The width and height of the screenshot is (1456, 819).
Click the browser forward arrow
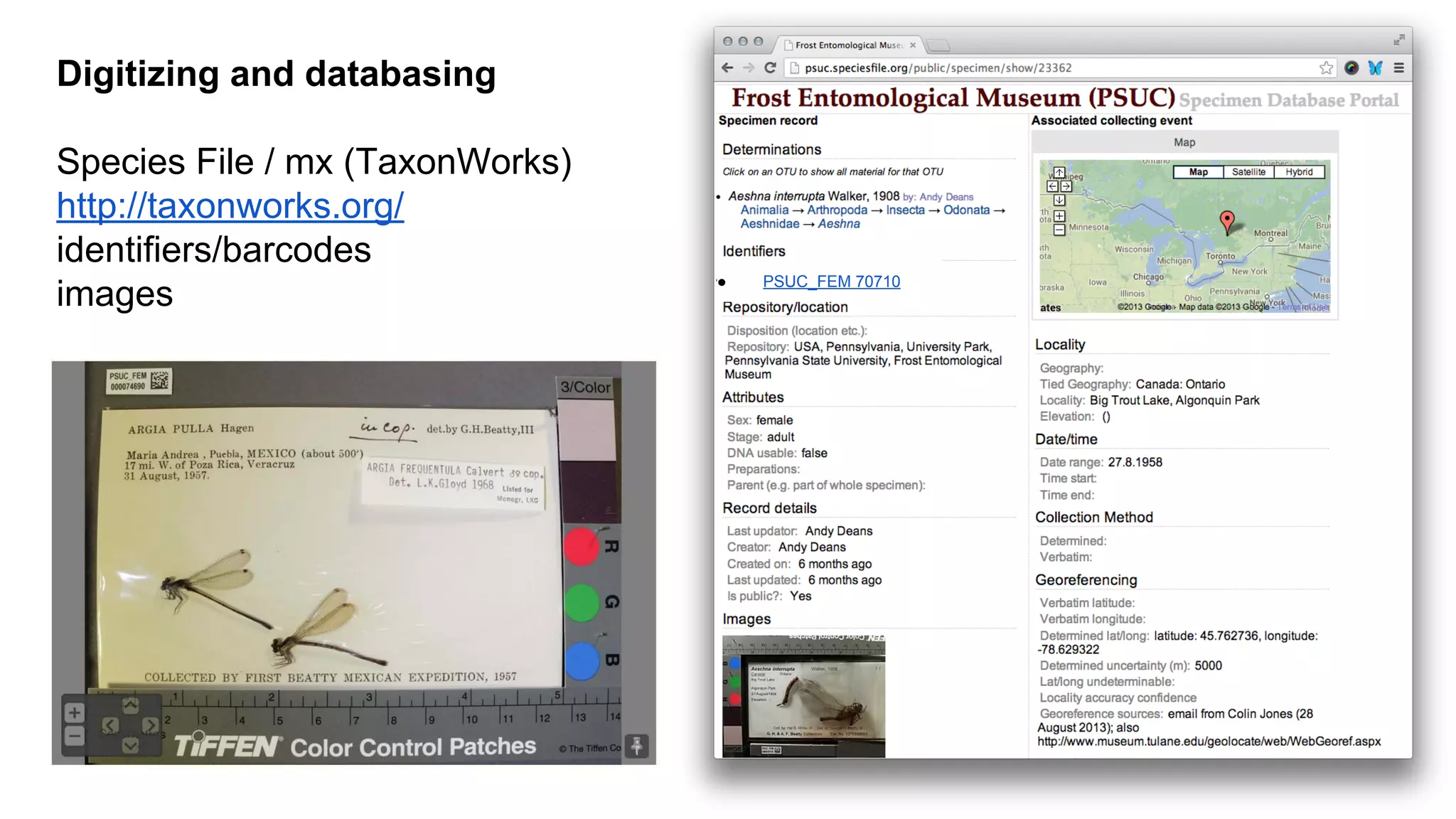pos(749,68)
